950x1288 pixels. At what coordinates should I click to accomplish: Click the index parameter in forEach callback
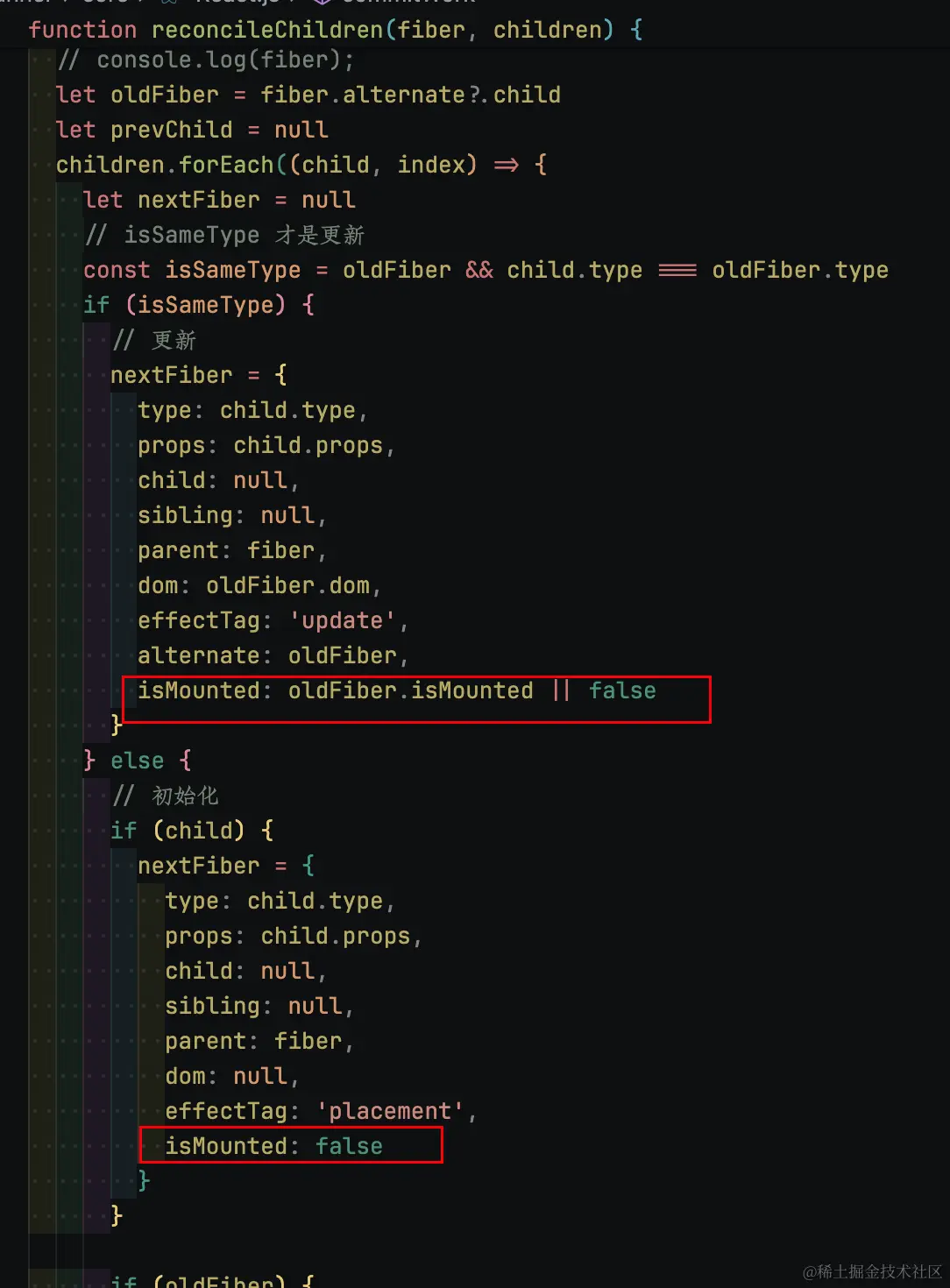click(x=431, y=165)
